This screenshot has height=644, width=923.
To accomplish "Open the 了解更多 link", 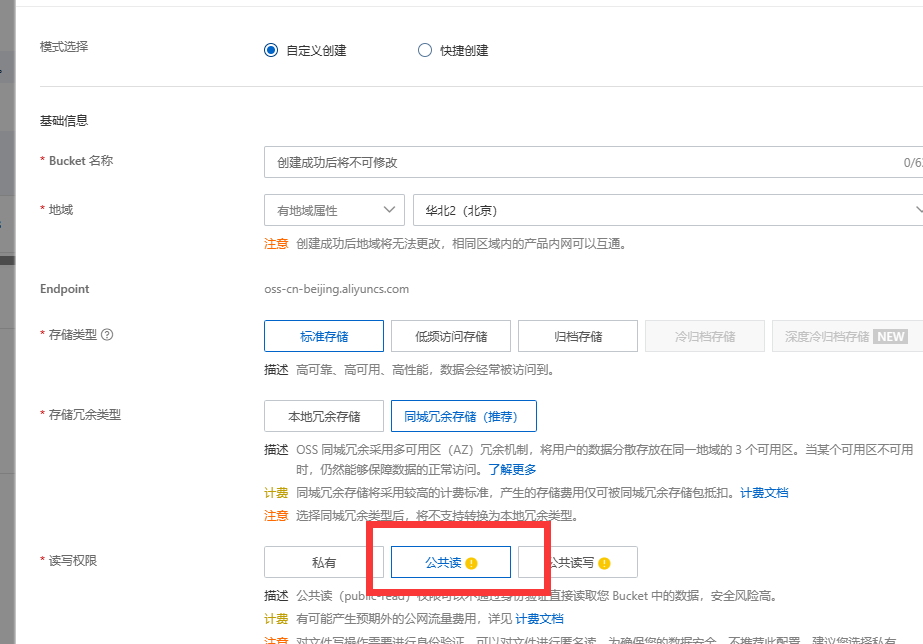I will coord(512,469).
